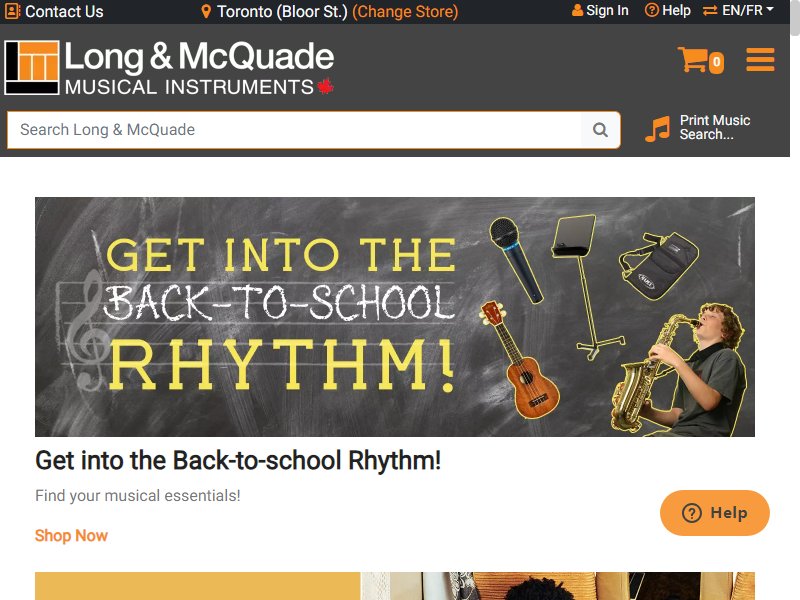Open Print Music Search
This screenshot has width=800, height=600.
715,128
